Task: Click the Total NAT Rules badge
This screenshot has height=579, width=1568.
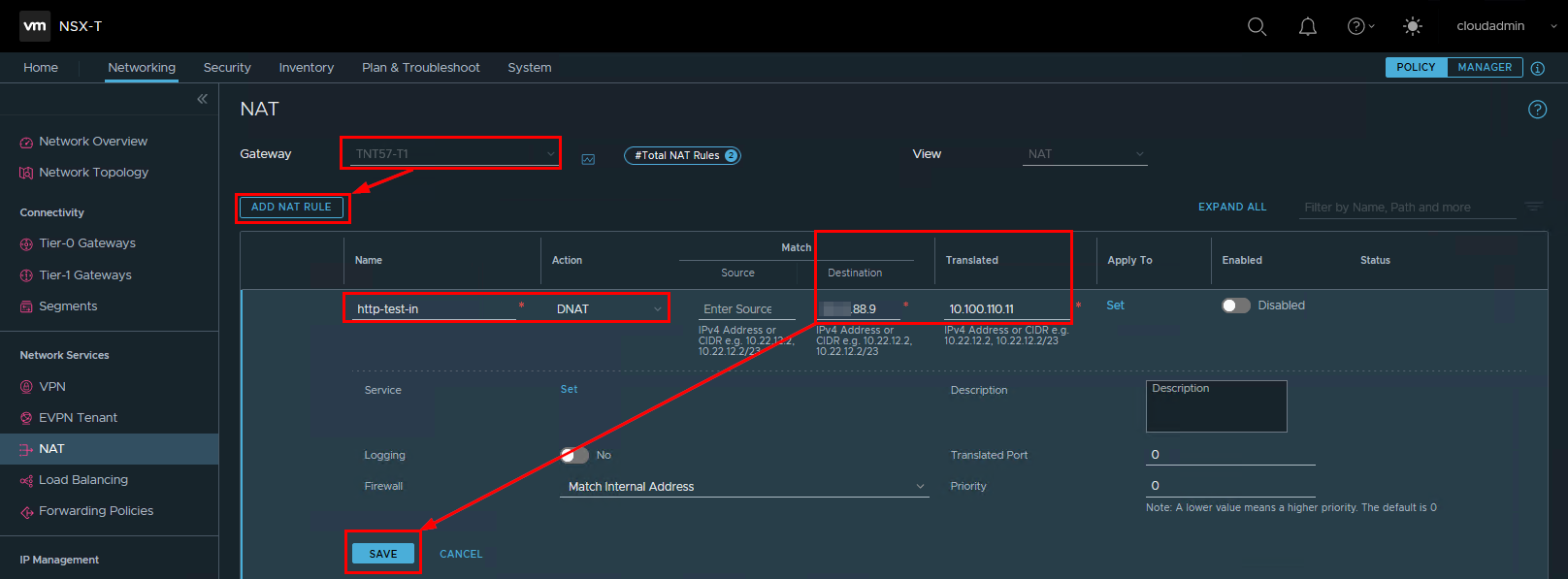Action: coord(682,155)
